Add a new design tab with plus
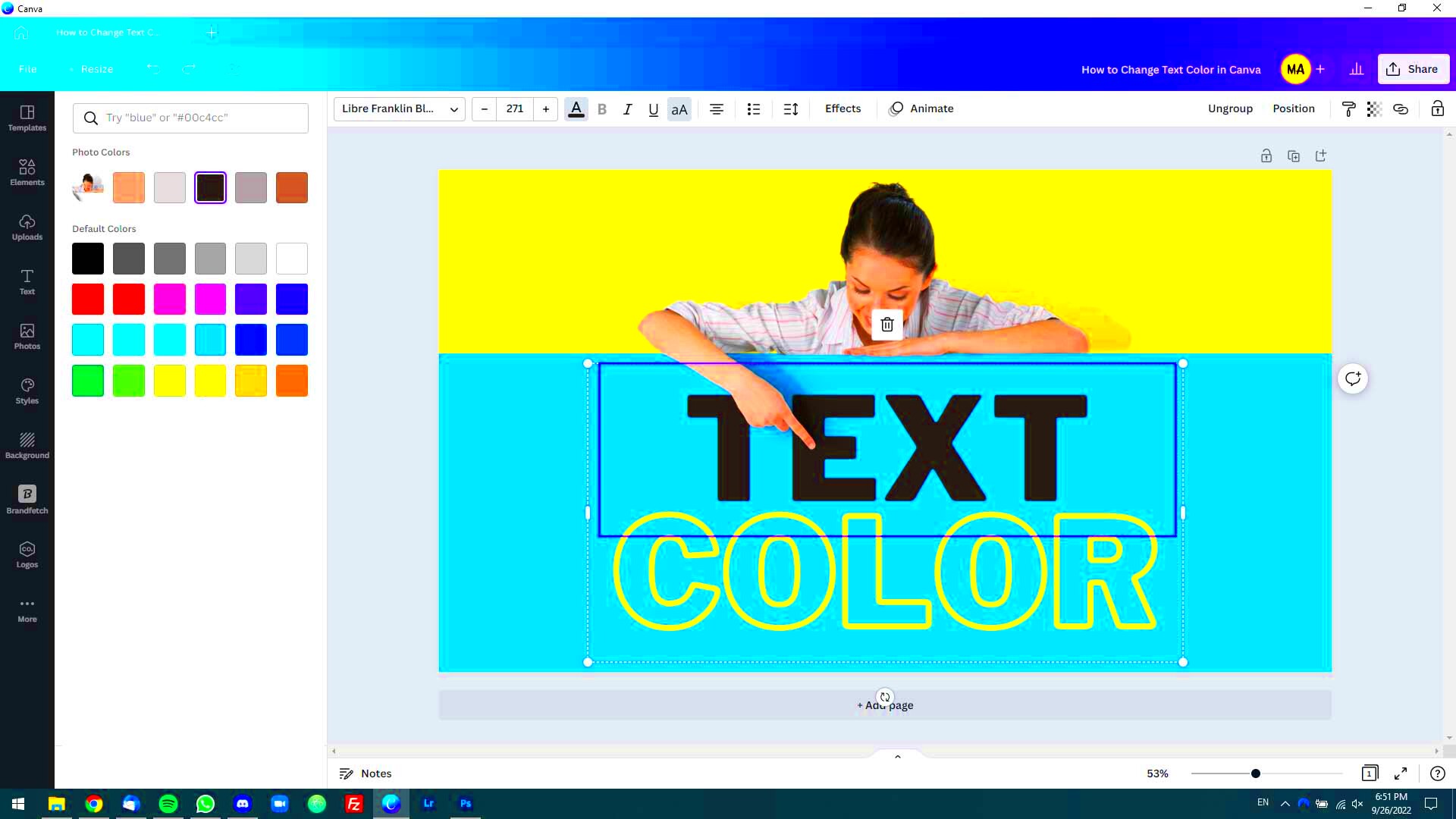The width and height of the screenshot is (1456, 819). point(212,33)
